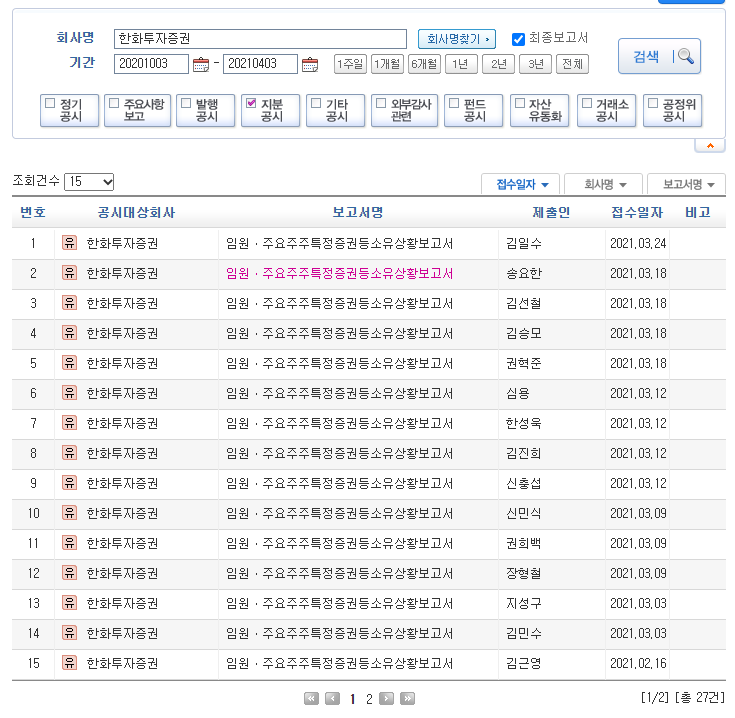Check the 자산유동화 filter
Viewport: 735px width, 718px height.
(519, 103)
